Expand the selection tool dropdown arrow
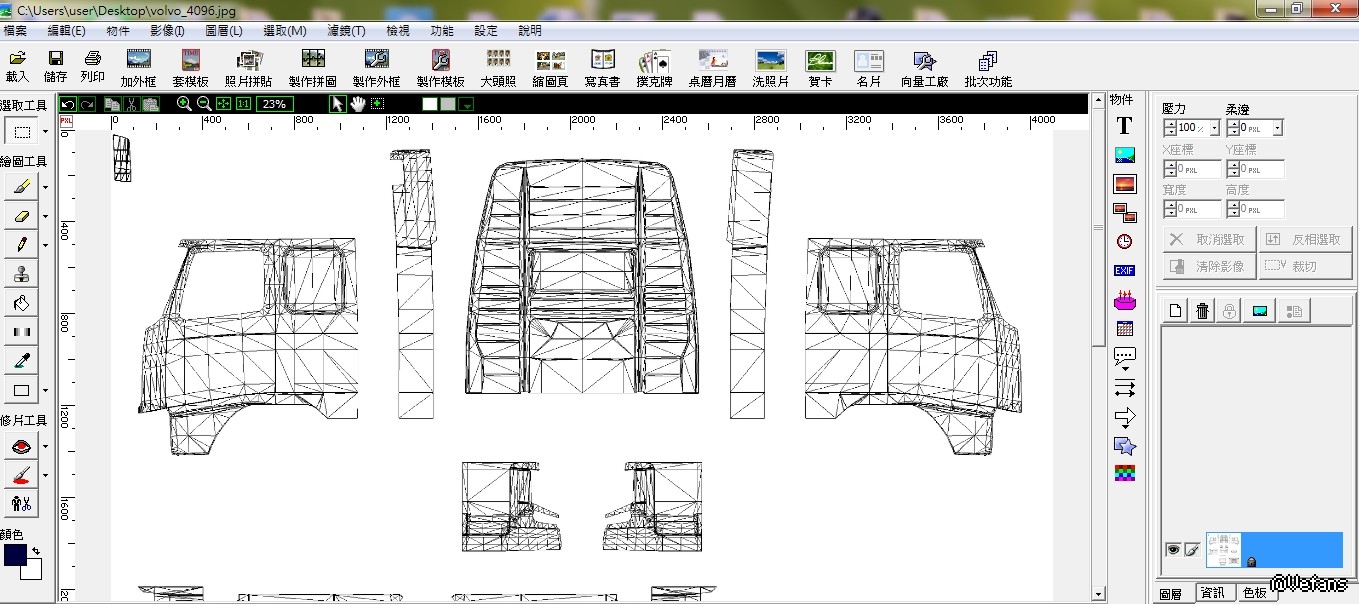 45,132
